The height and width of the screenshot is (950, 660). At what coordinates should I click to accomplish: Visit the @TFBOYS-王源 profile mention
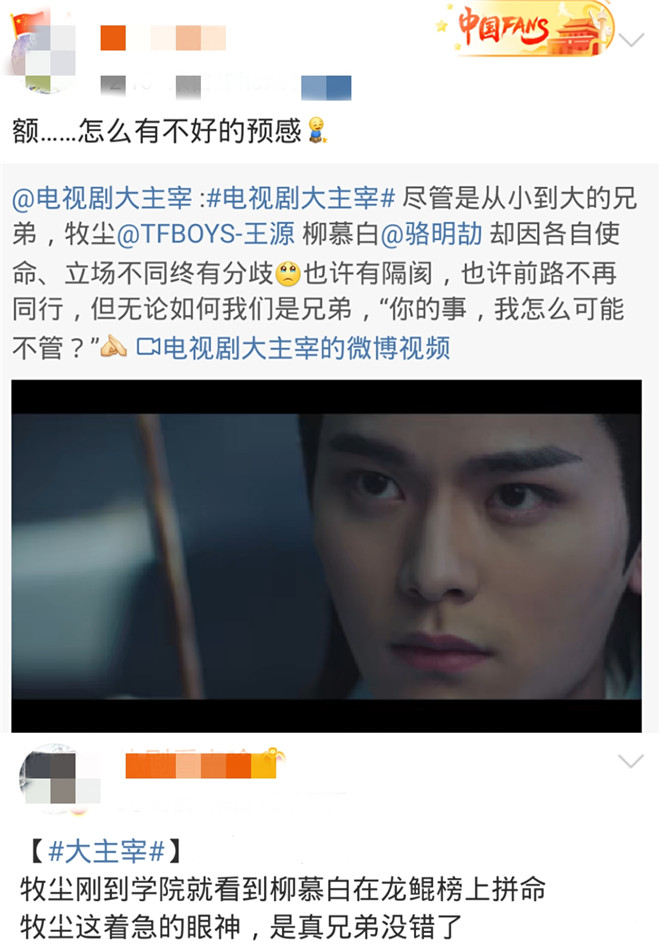click(x=205, y=234)
